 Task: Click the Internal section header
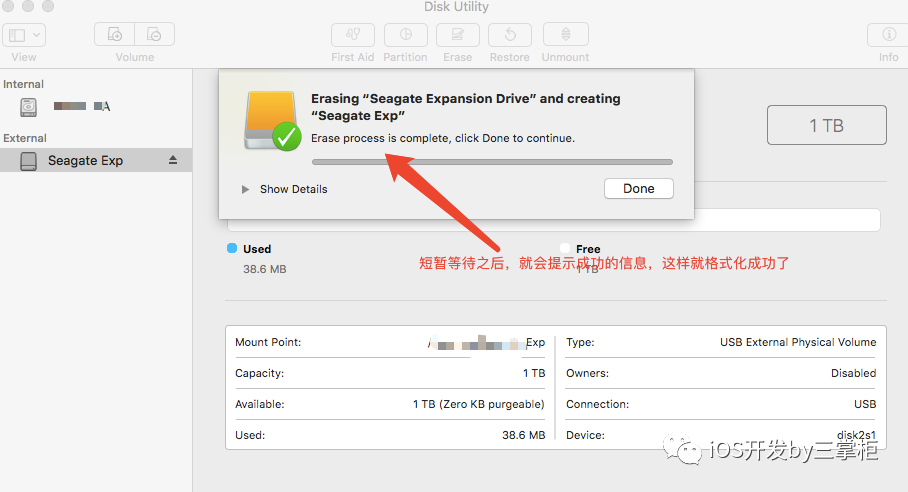tap(23, 85)
